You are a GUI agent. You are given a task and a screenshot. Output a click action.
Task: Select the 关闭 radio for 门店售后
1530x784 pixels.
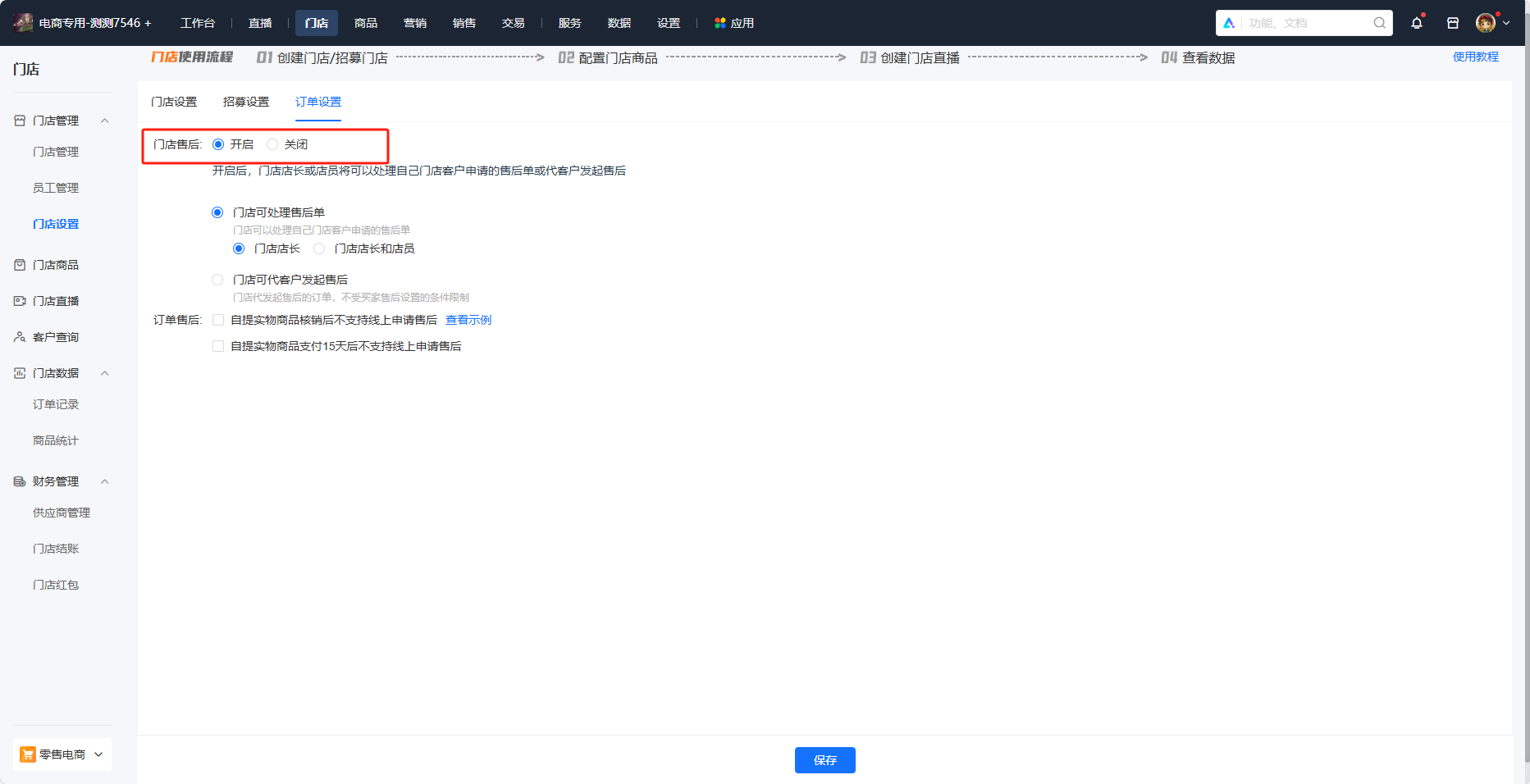click(x=272, y=144)
